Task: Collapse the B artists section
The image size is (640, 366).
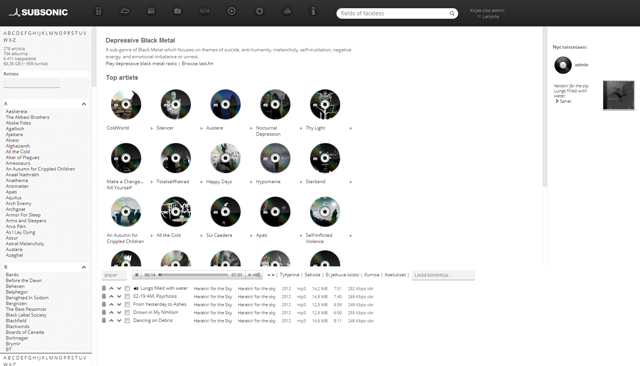Action: pos(84,267)
